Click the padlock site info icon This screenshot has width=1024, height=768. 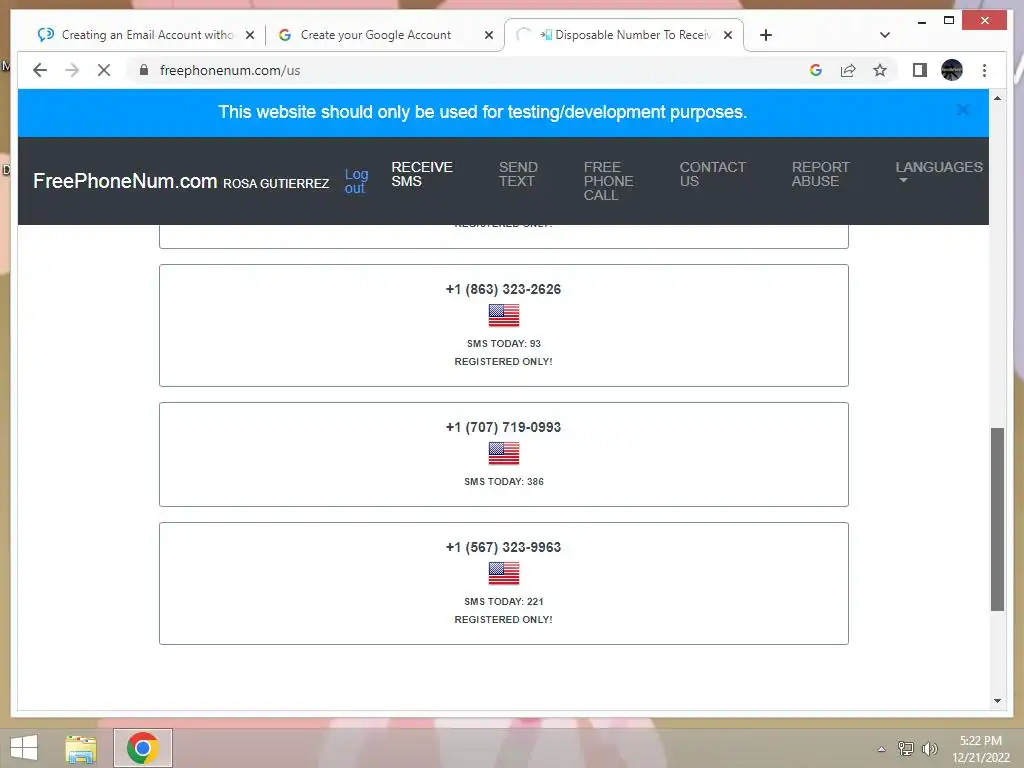coord(144,70)
